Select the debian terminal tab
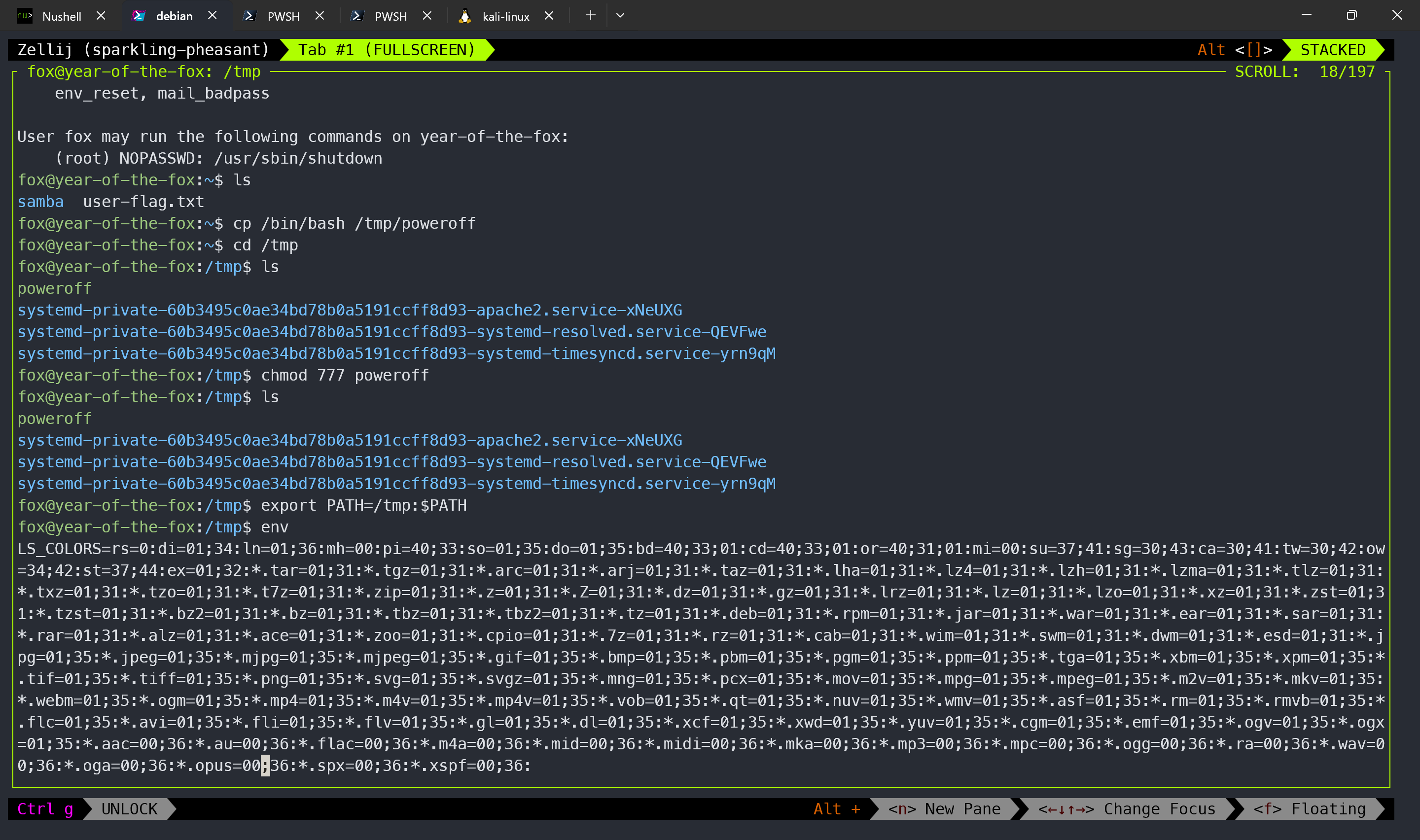 [175, 16]
